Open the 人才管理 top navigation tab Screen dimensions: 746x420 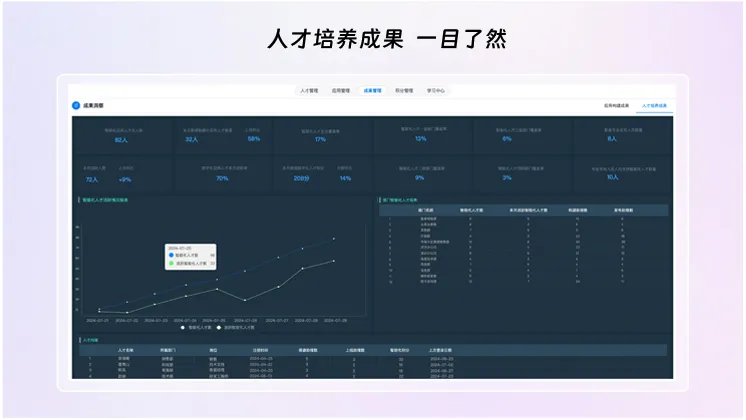pos(309,90)
